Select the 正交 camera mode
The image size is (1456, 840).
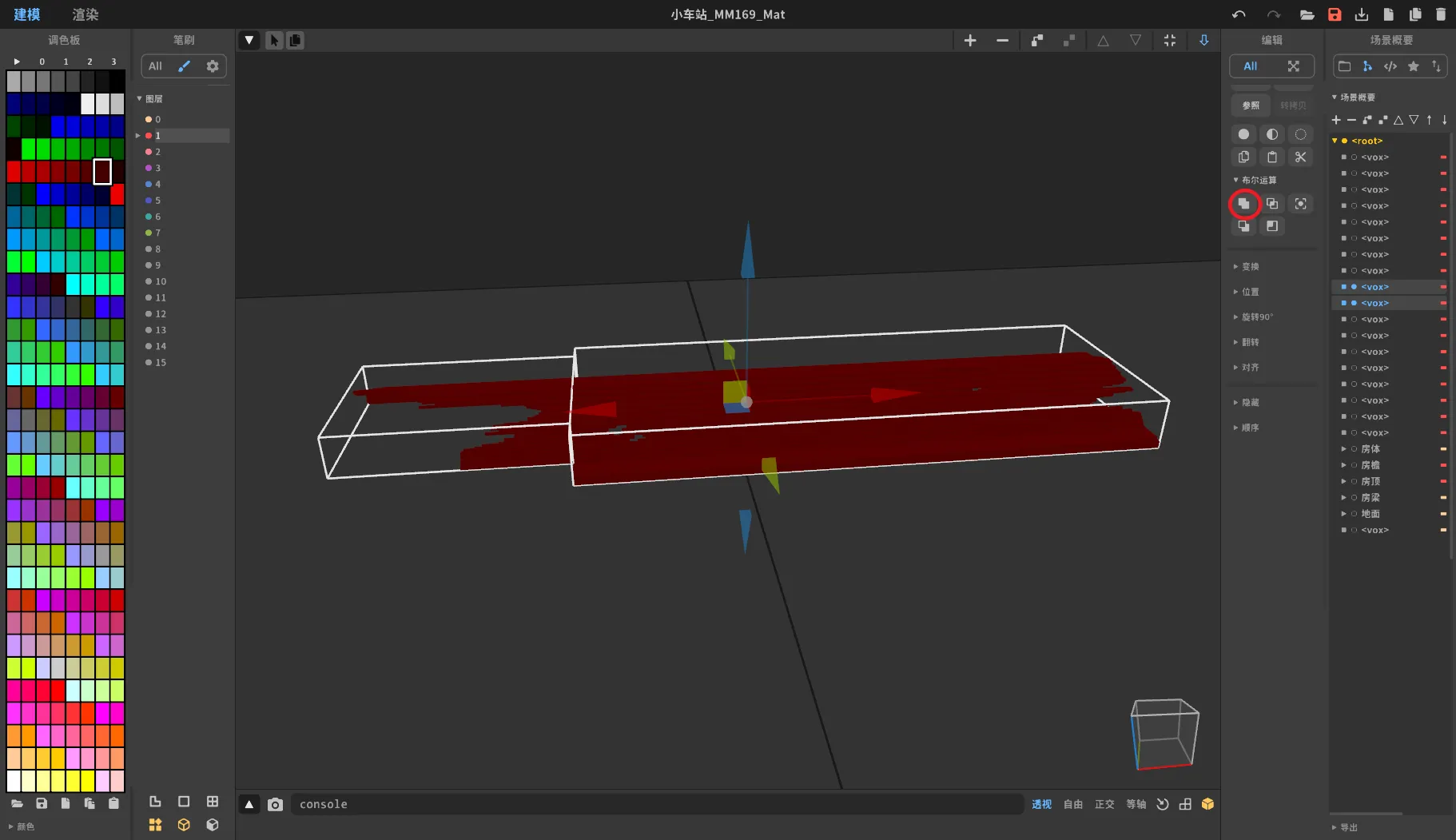pyautogui.click(x=1104, y=804)
